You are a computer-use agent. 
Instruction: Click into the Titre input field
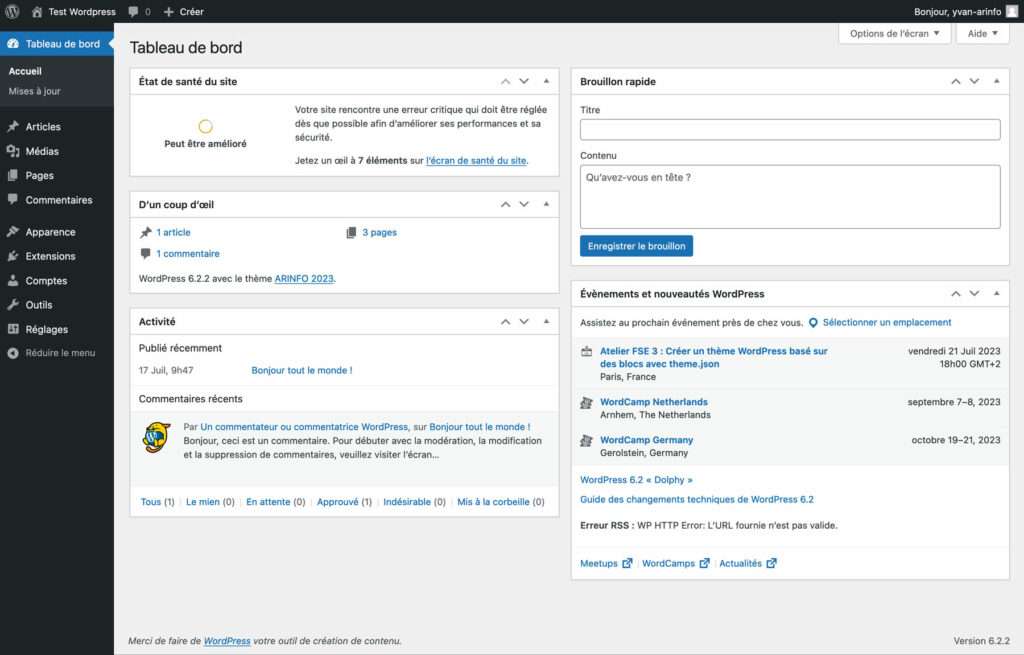click(x=790, y=130)
